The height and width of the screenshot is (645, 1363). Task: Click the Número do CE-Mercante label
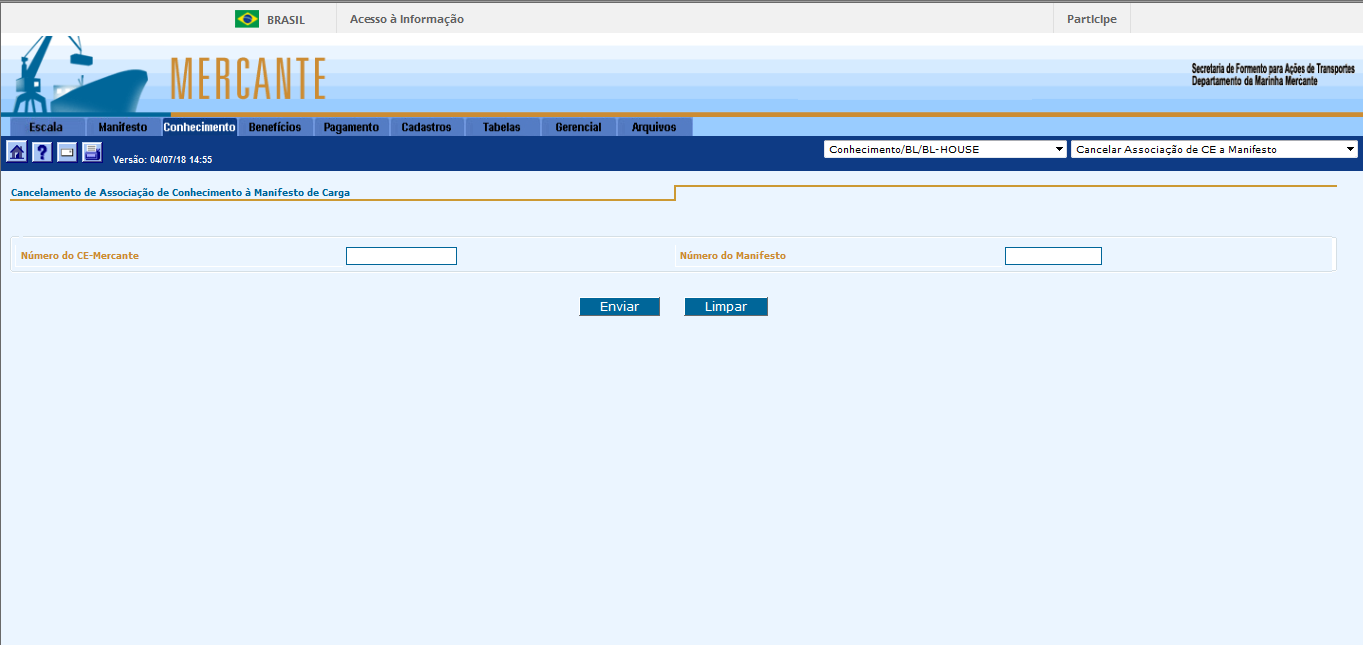tap(80, 256)
